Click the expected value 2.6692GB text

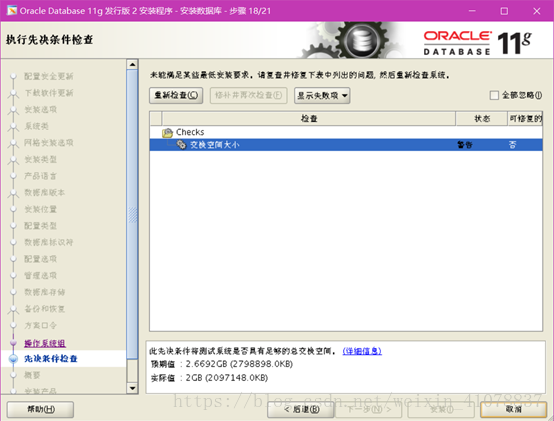coord(239,364)
